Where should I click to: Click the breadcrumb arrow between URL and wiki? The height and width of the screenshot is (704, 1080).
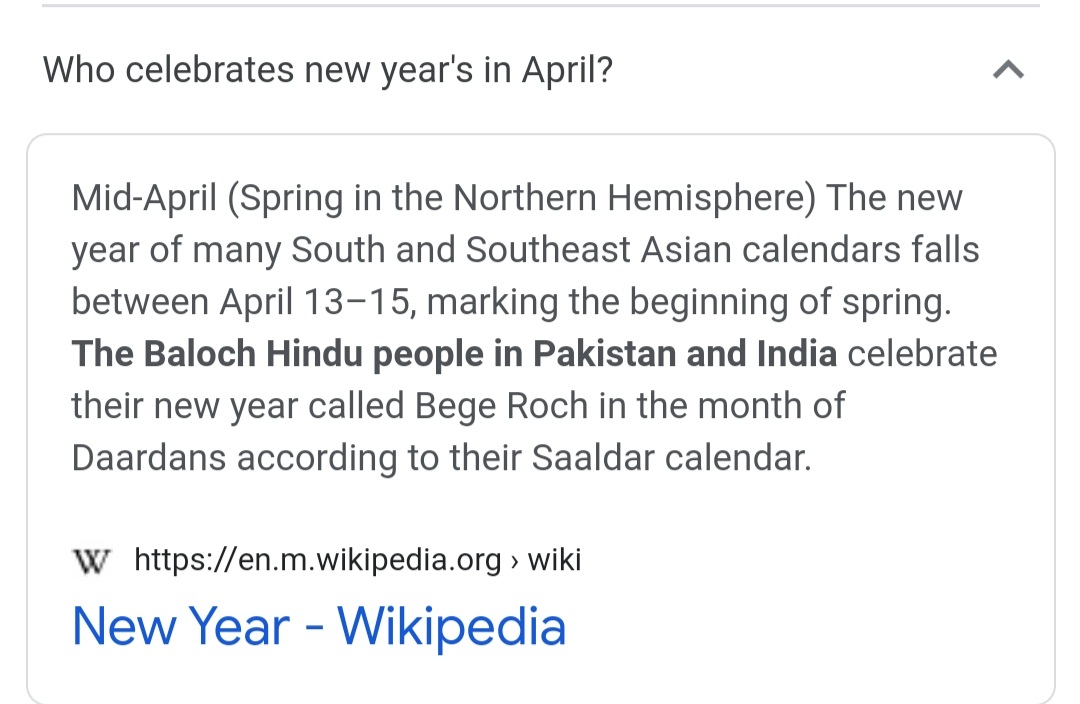click(514, 561)
